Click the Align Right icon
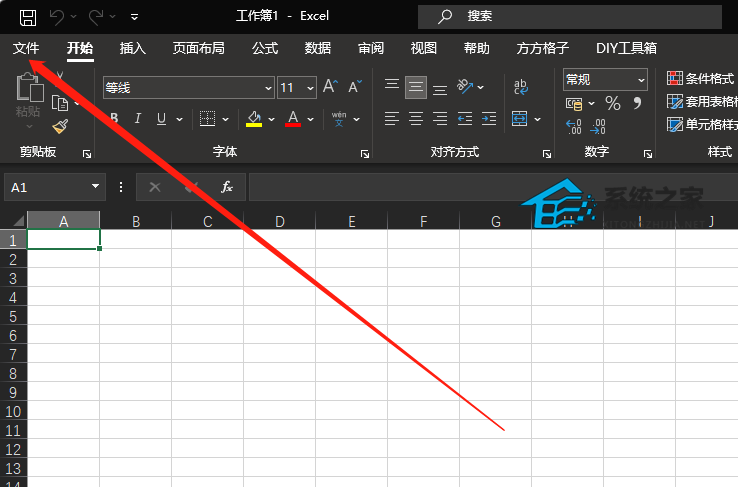The width and height of the screenshot is (738, 487). coord(440,119)
